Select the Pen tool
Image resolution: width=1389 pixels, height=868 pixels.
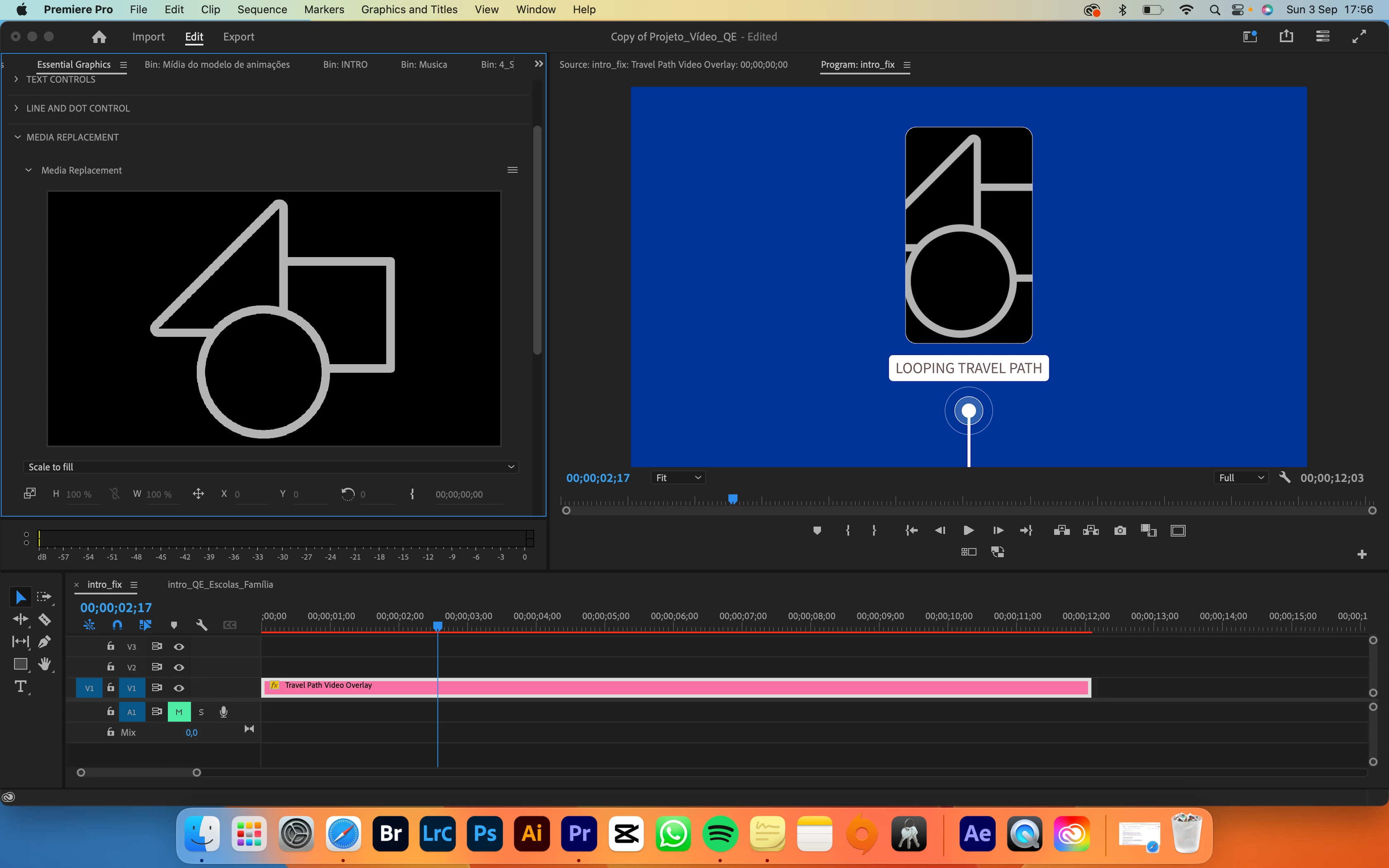(44, 642)
